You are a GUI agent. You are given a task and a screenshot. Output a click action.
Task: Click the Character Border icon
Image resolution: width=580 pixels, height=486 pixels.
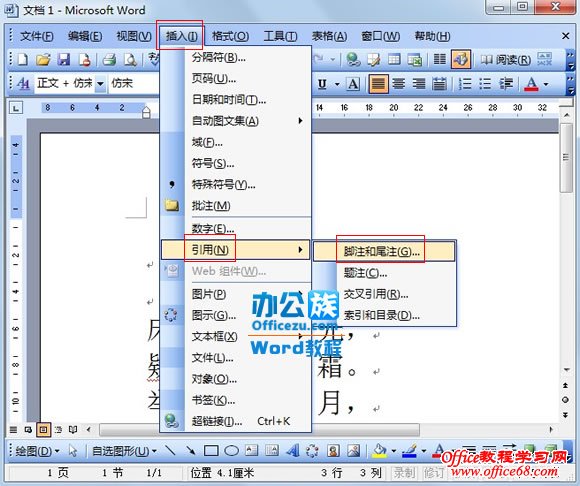coord(353,84)
